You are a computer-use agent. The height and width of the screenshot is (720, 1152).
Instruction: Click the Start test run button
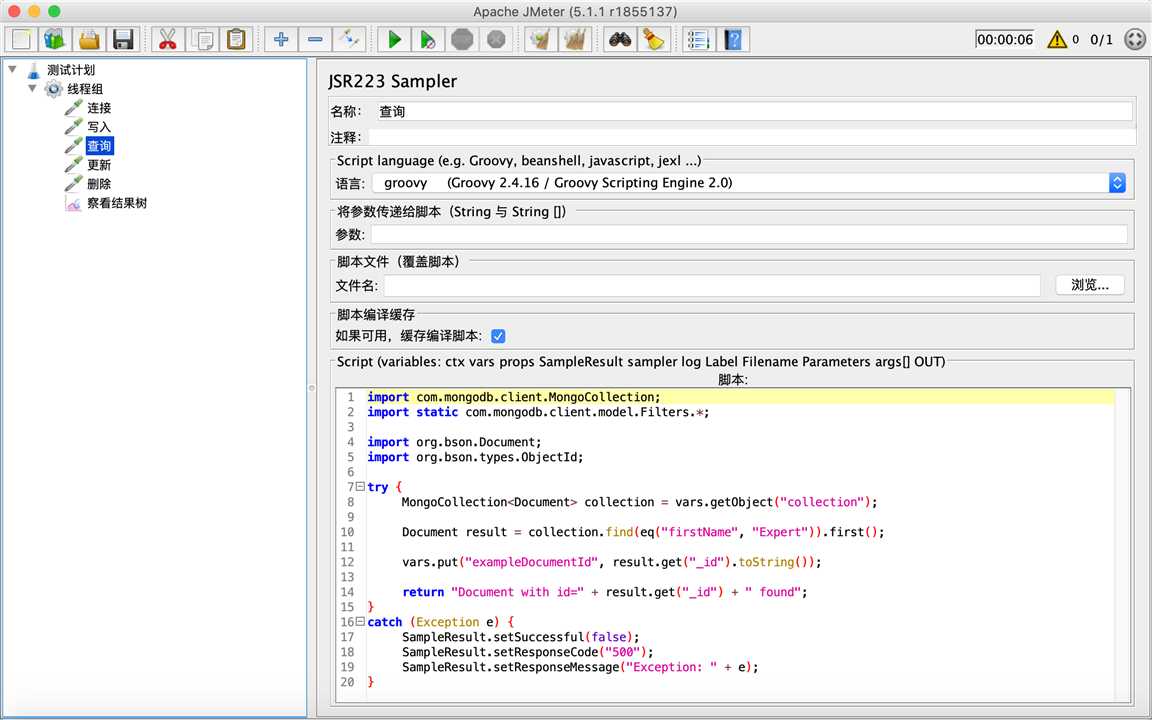[395, 39]
